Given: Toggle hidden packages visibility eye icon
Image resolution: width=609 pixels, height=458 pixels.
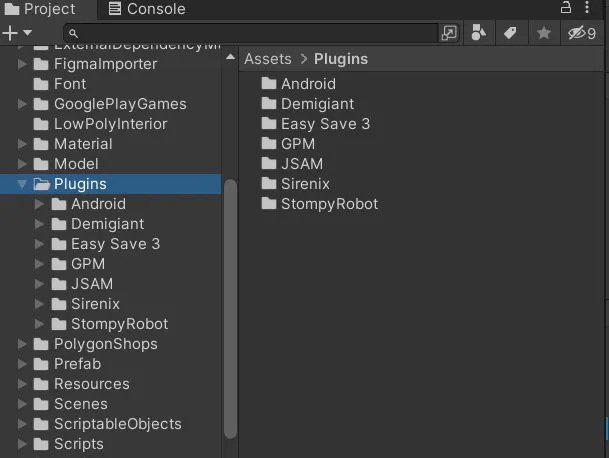Looking at the screenshot, I should point(581,33).
